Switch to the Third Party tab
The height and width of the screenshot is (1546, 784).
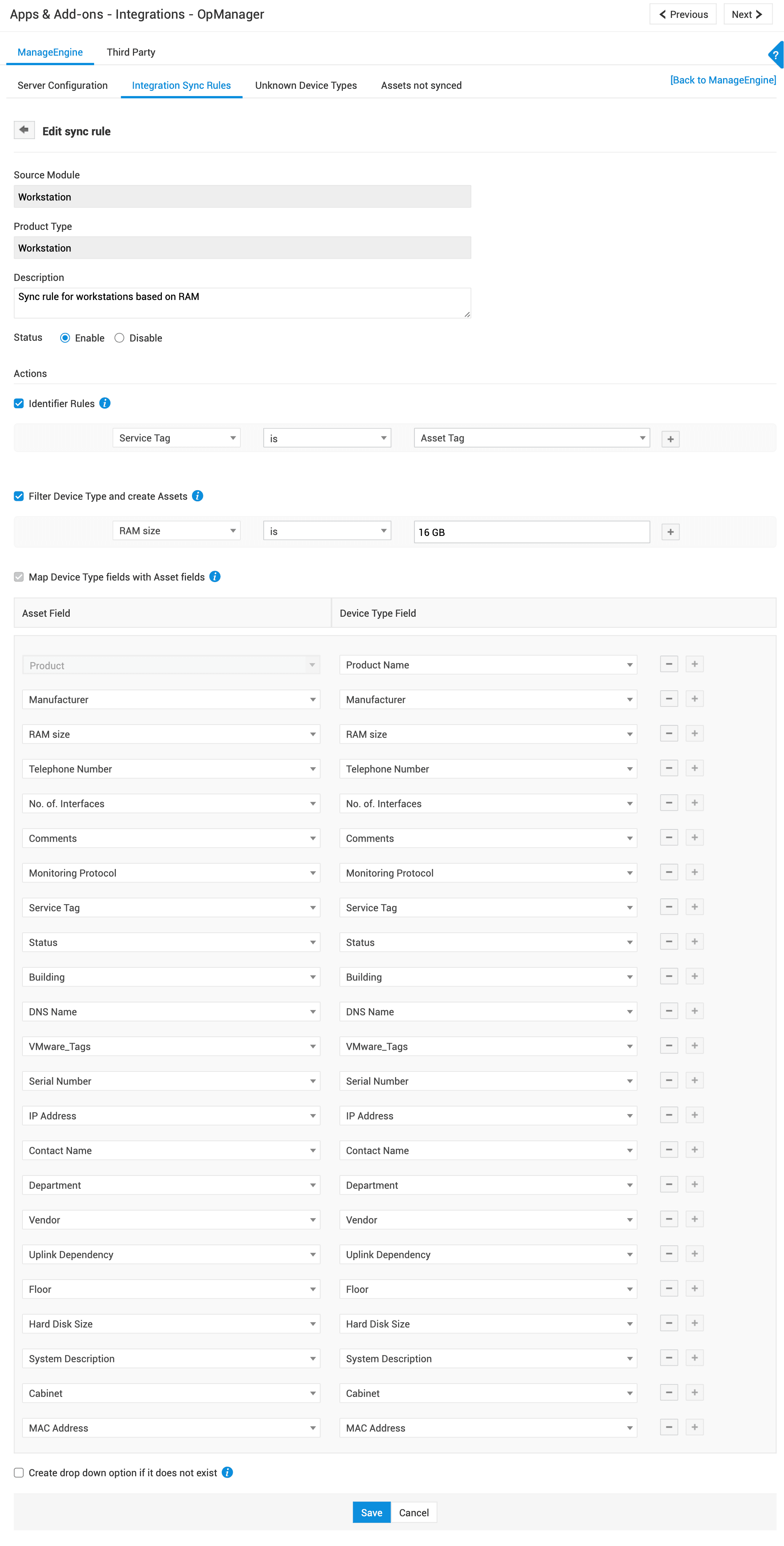(131, 52)
